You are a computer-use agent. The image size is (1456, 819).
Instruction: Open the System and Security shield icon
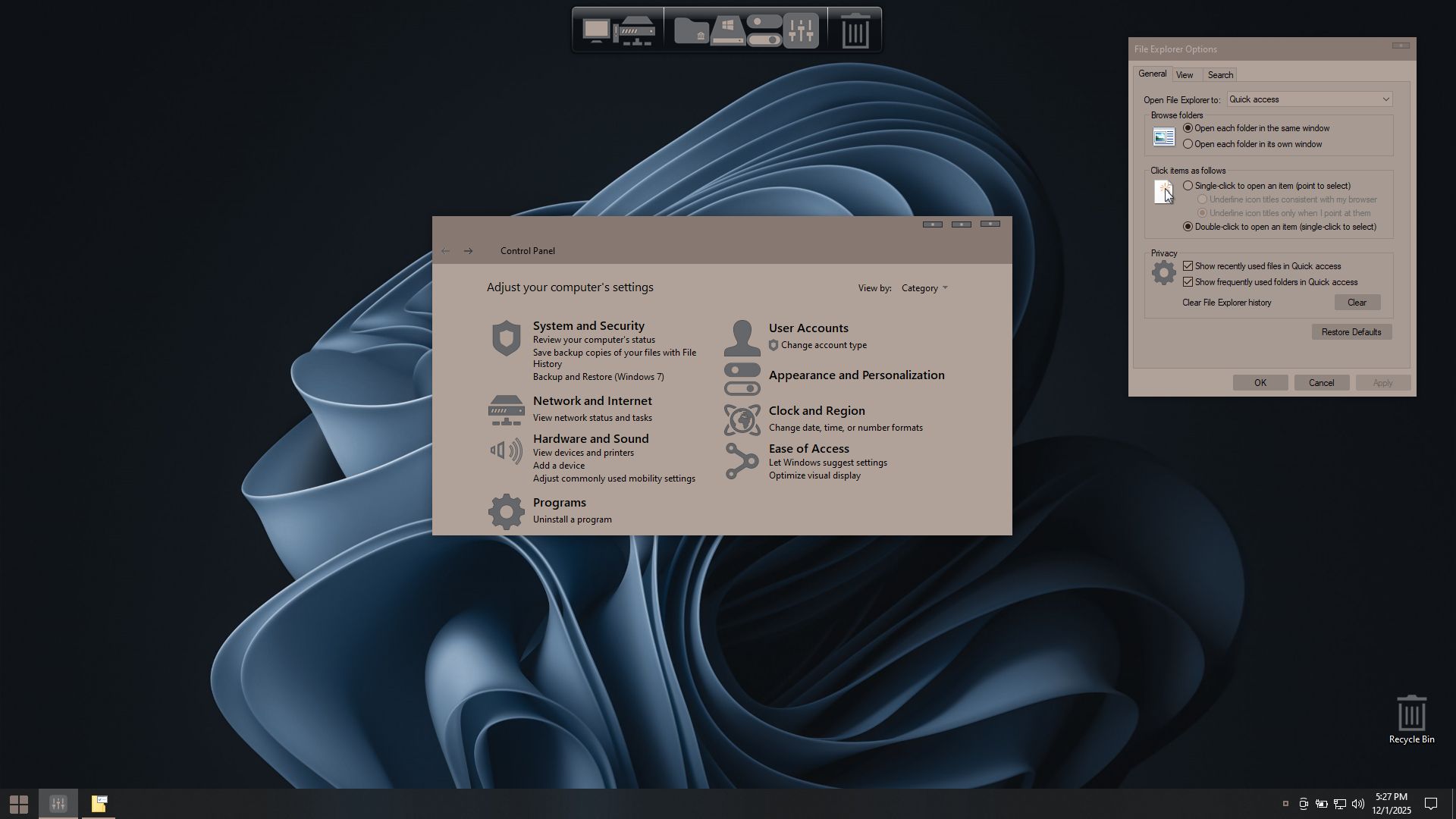[x=506, y=338]
